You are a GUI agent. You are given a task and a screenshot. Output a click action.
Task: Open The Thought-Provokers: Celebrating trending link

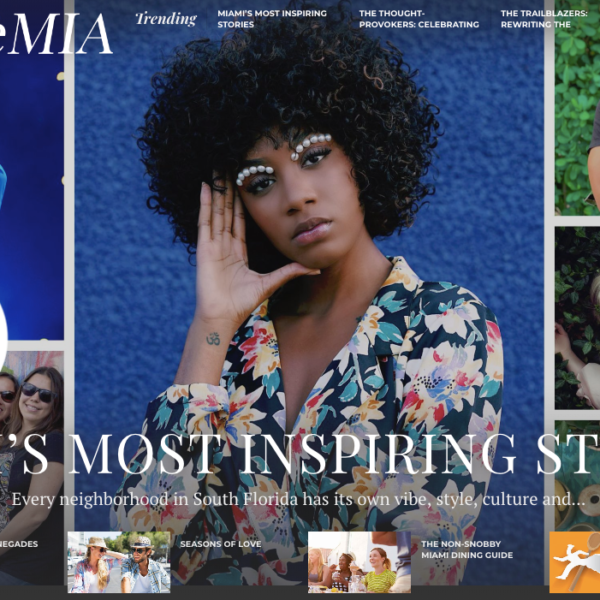tap(419, 19)
